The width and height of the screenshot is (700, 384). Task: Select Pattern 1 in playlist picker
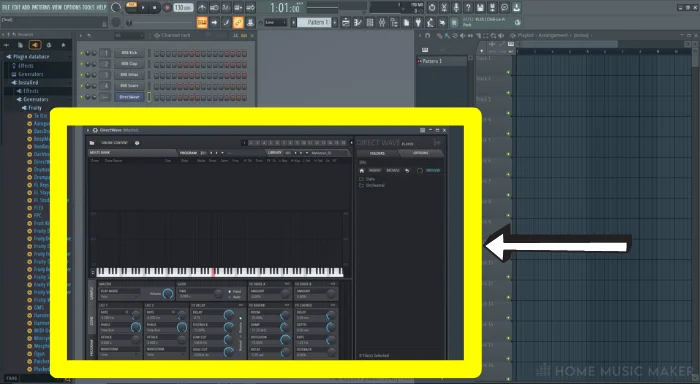(x=442, y=61)
